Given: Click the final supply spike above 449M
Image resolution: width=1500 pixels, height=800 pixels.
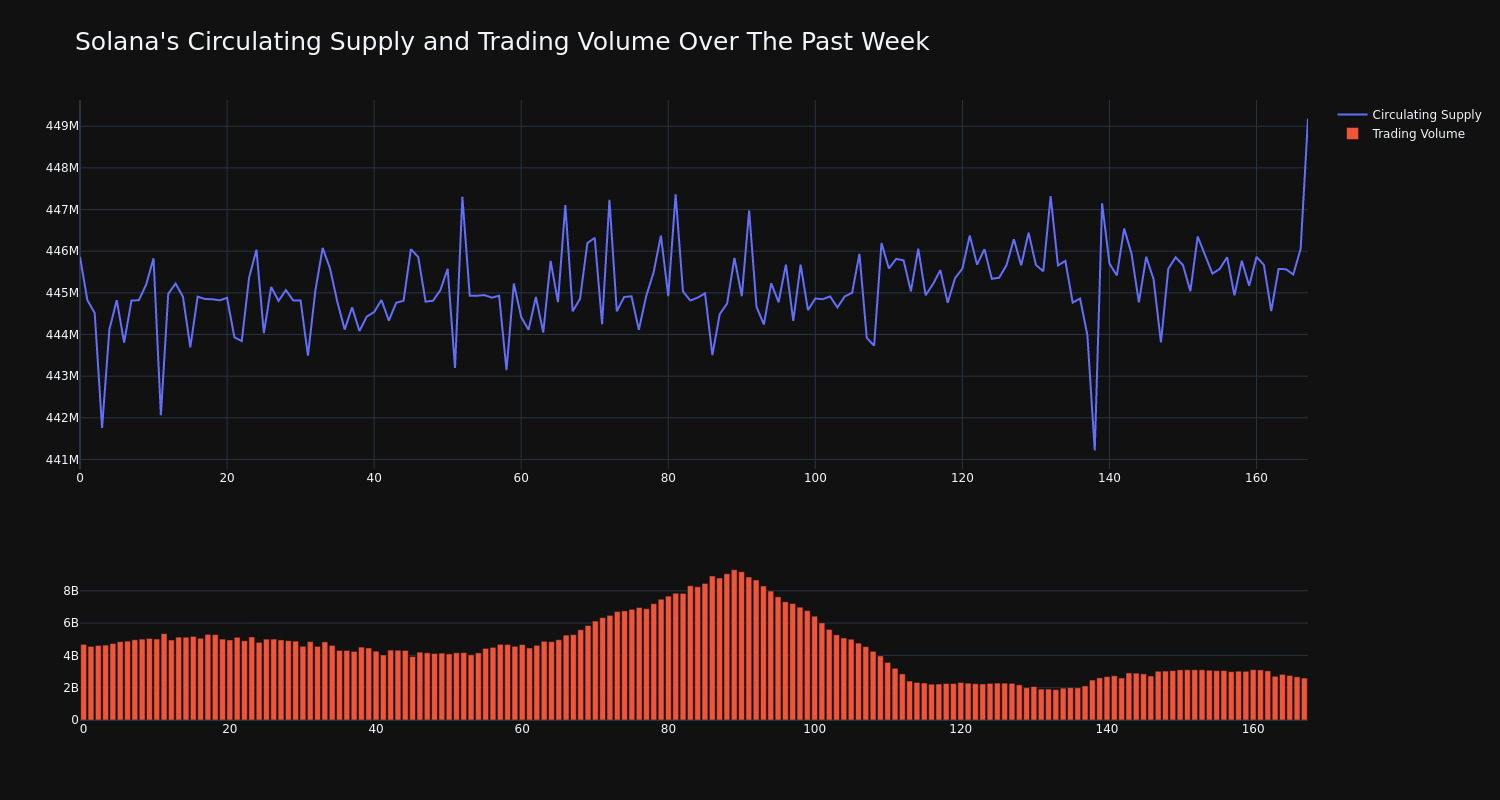Looking at the screenshot, I should (x=1307, y=121).
